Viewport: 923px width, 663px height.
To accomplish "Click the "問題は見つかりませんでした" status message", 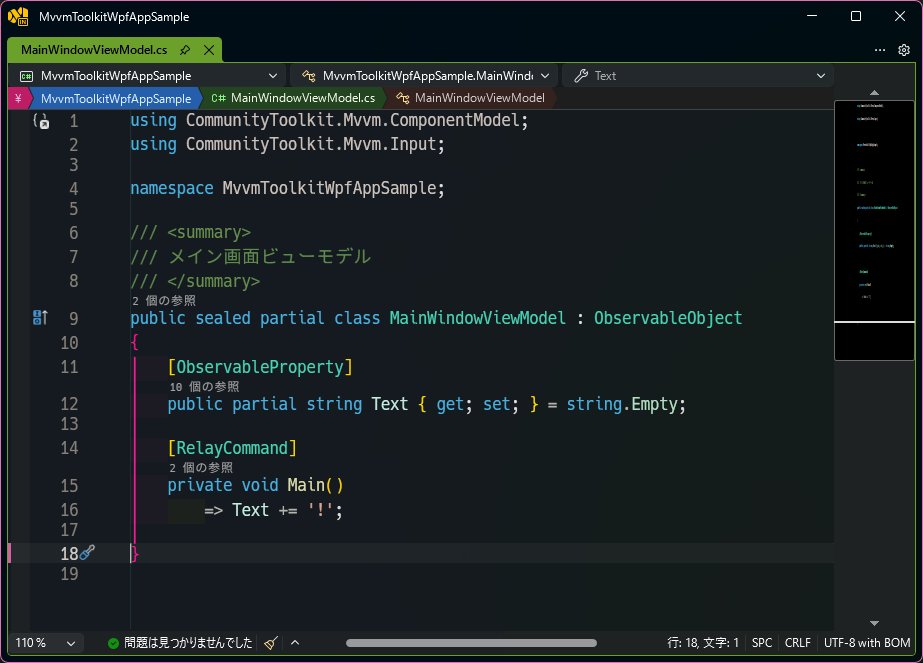I will pos(188,643).
